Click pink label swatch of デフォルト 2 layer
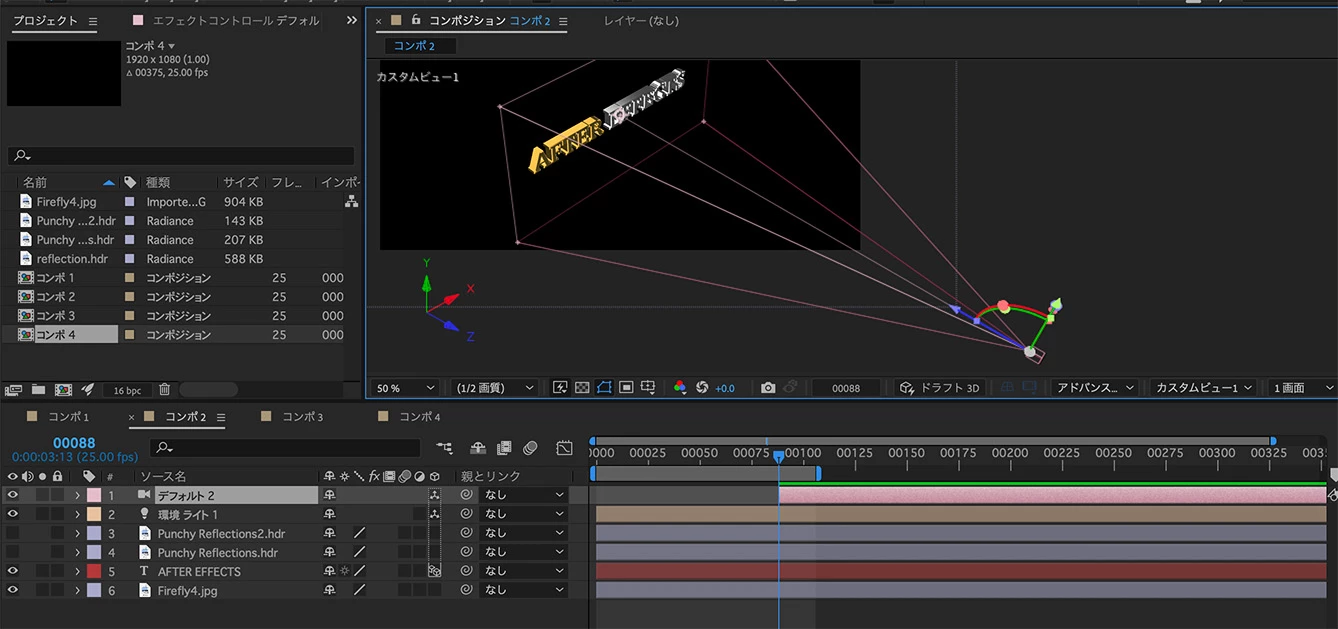The height and width of the screenshot is (629, 1338). 94,495
